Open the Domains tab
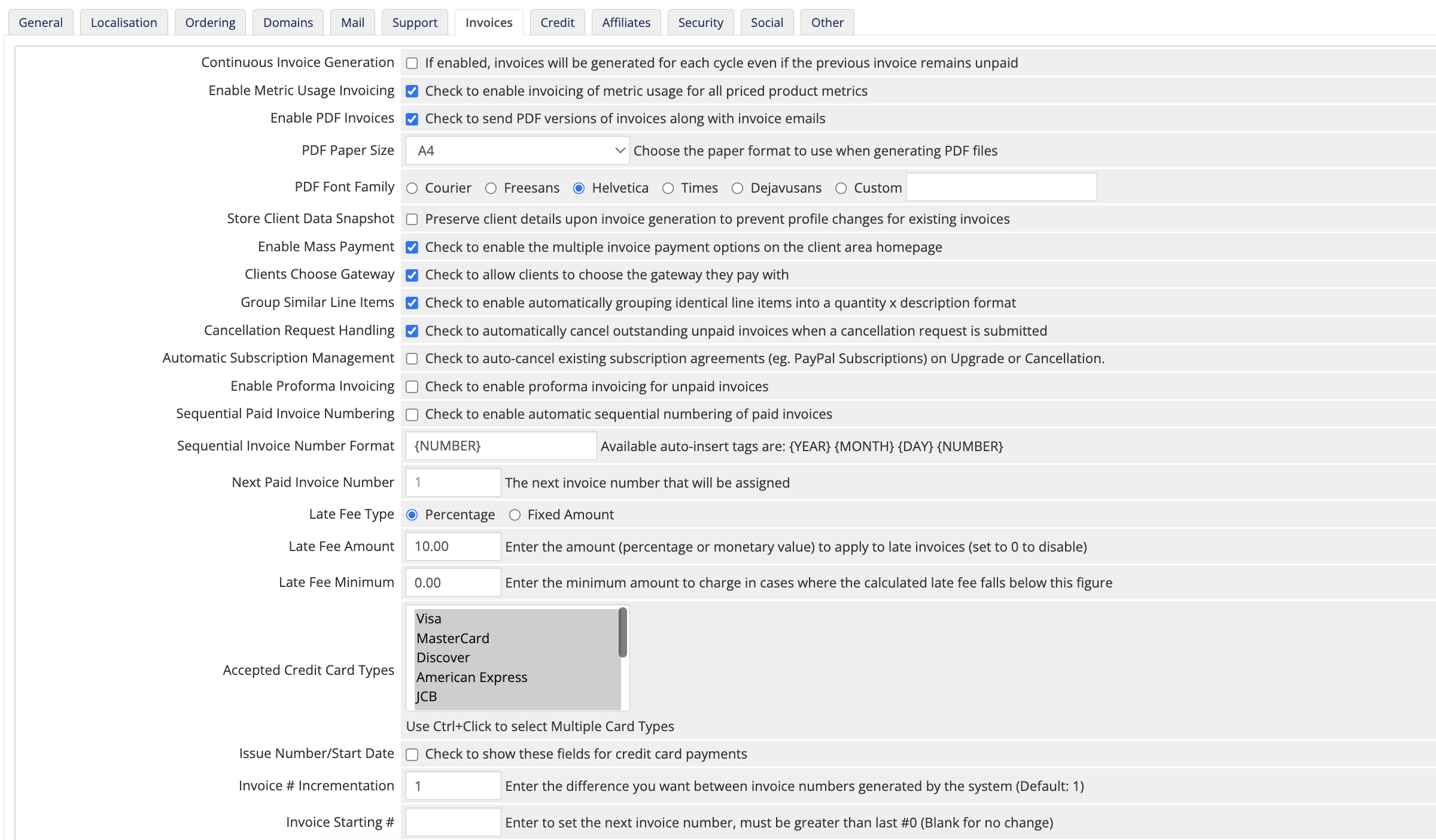 (x=288, y=22)
